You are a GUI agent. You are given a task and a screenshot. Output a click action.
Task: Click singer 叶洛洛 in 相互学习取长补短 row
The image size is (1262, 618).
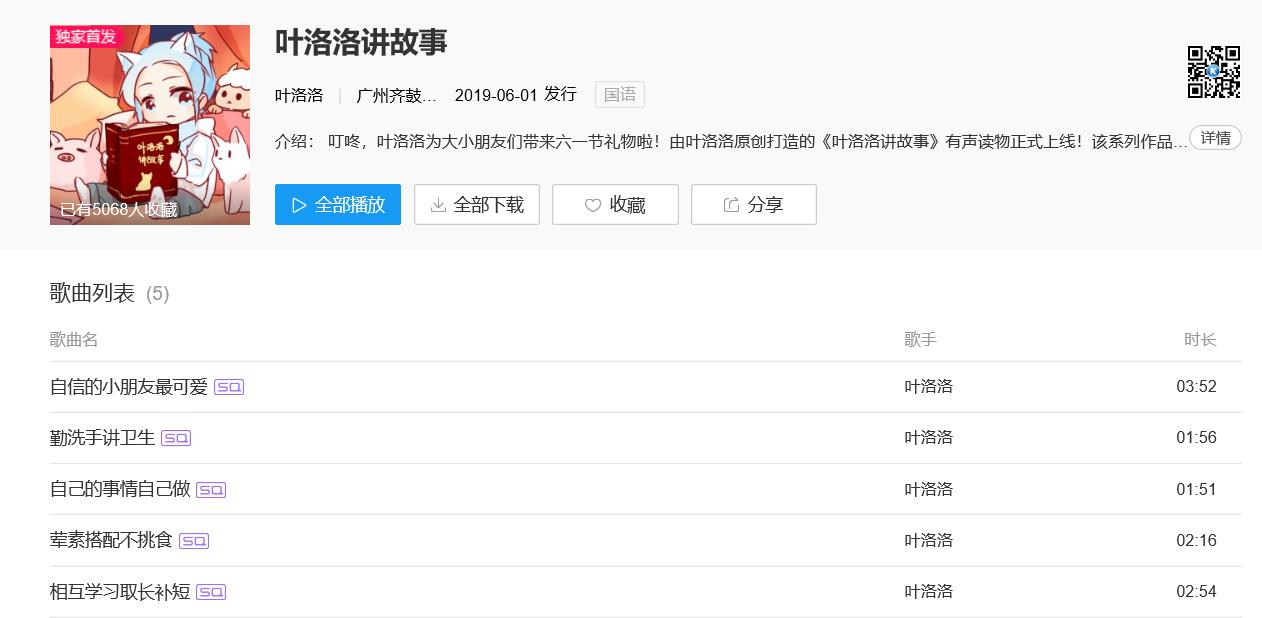click(929, 592)
